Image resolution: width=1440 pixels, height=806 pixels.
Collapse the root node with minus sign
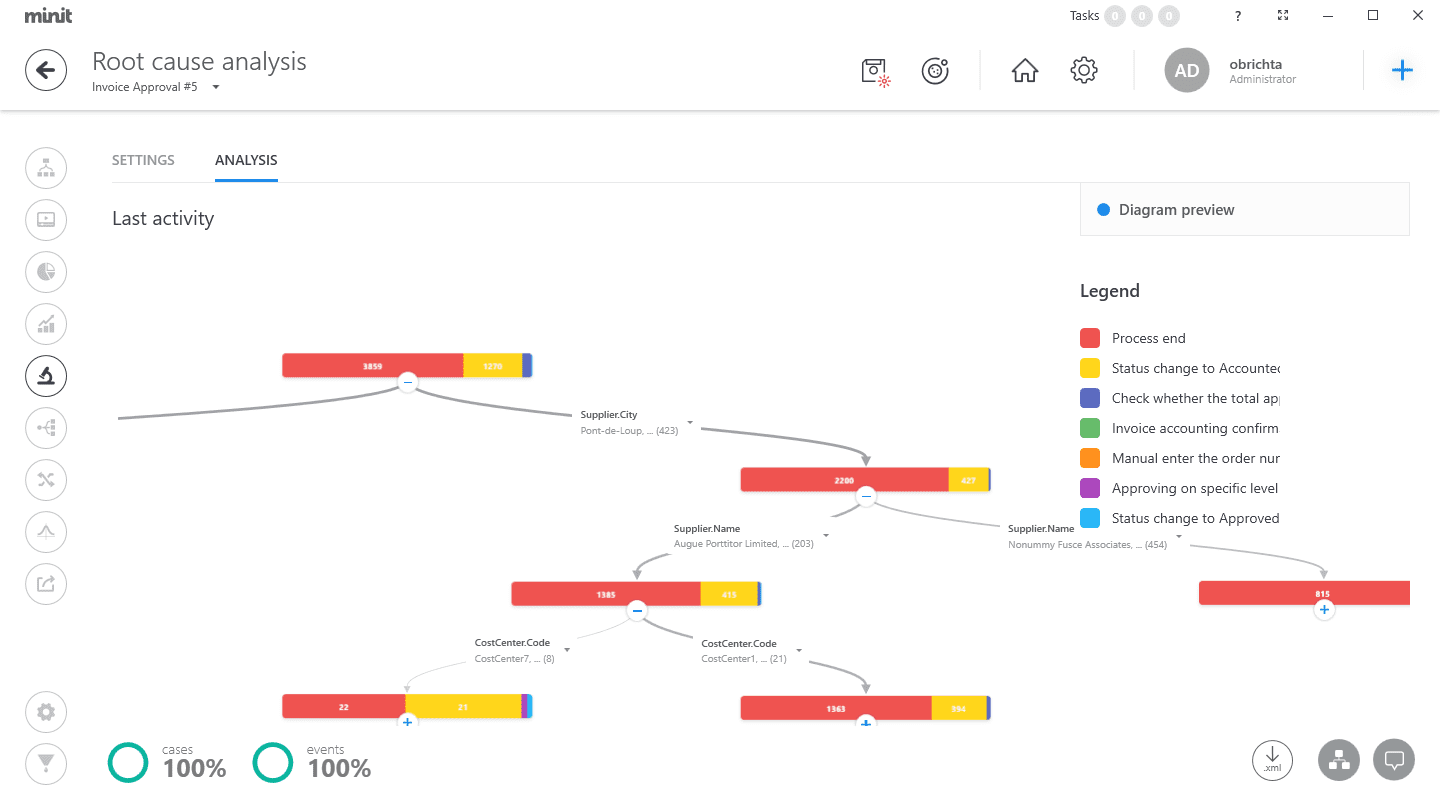407,382
